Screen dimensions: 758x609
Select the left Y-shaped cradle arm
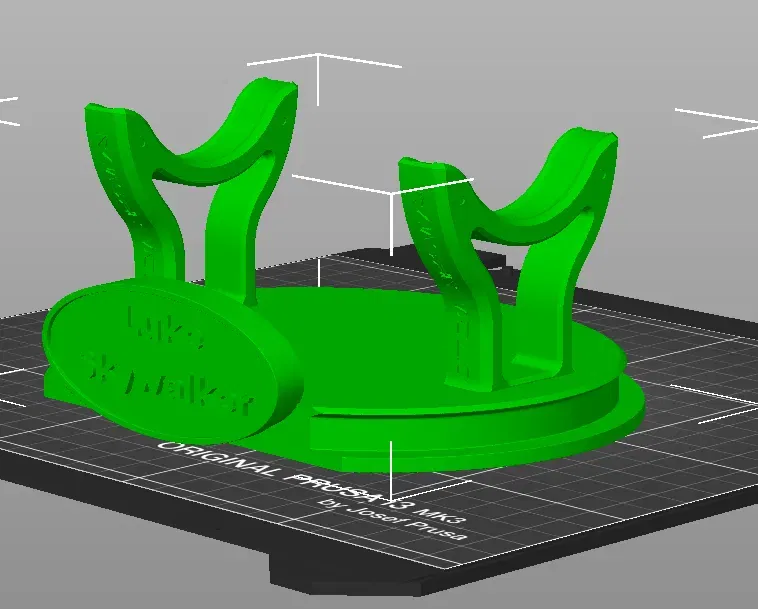coord(193,193)
